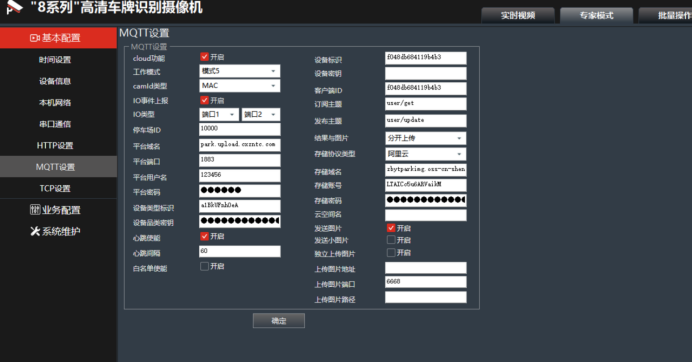
Task: Open the IO类型 端口2 dropdown
Action: [261, 115]
